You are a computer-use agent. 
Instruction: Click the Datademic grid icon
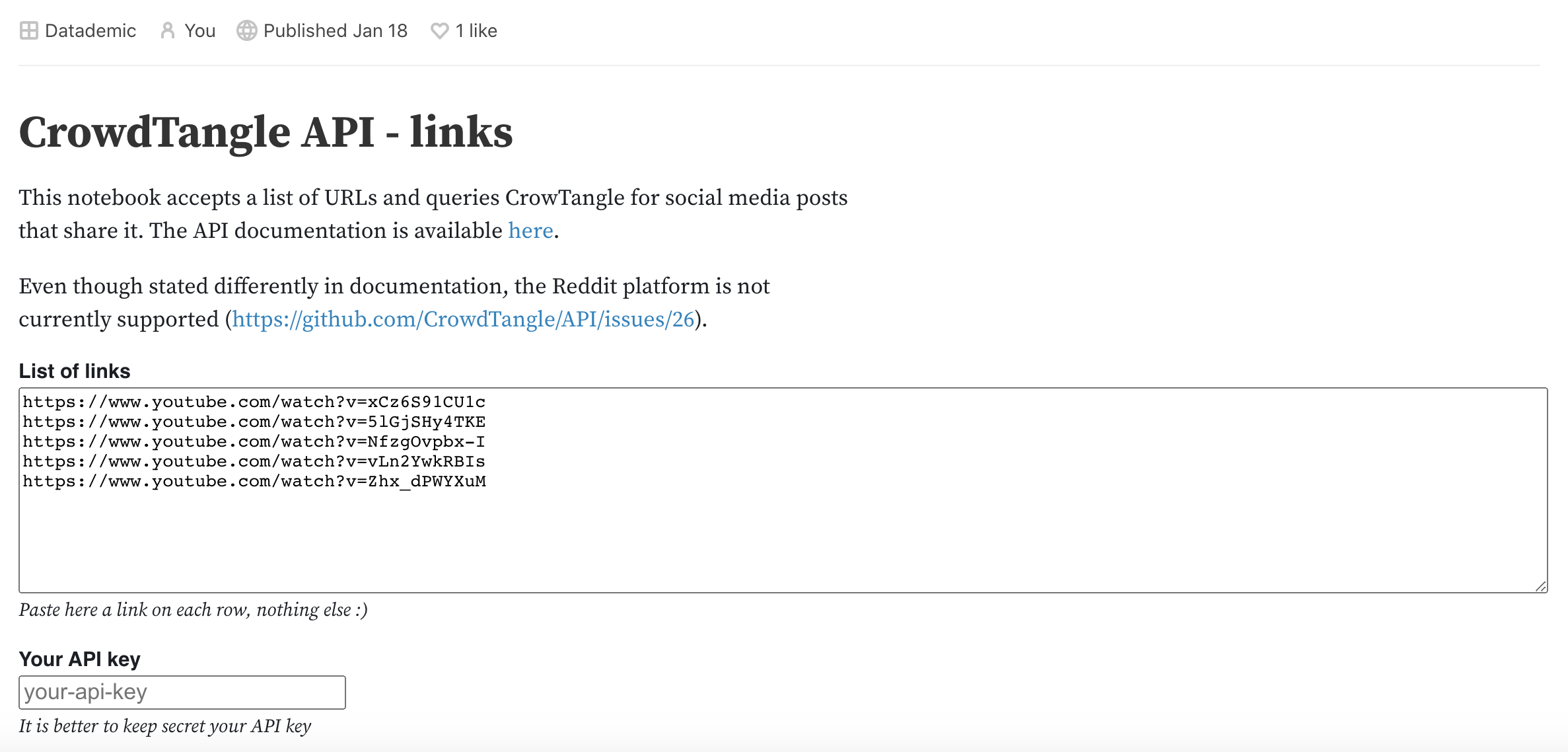click(28, 31)
